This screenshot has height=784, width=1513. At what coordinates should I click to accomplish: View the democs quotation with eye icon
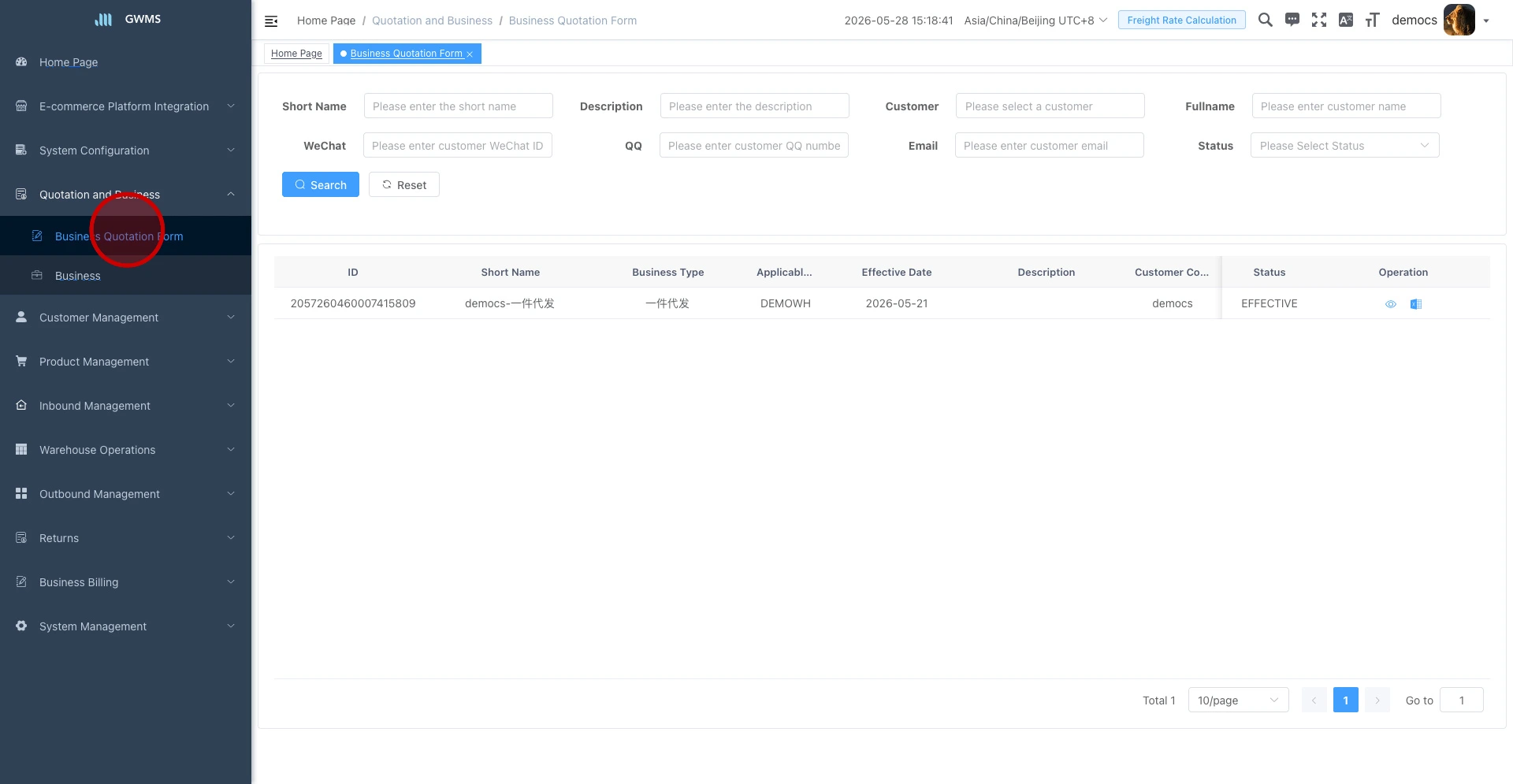pos(1391,304)
